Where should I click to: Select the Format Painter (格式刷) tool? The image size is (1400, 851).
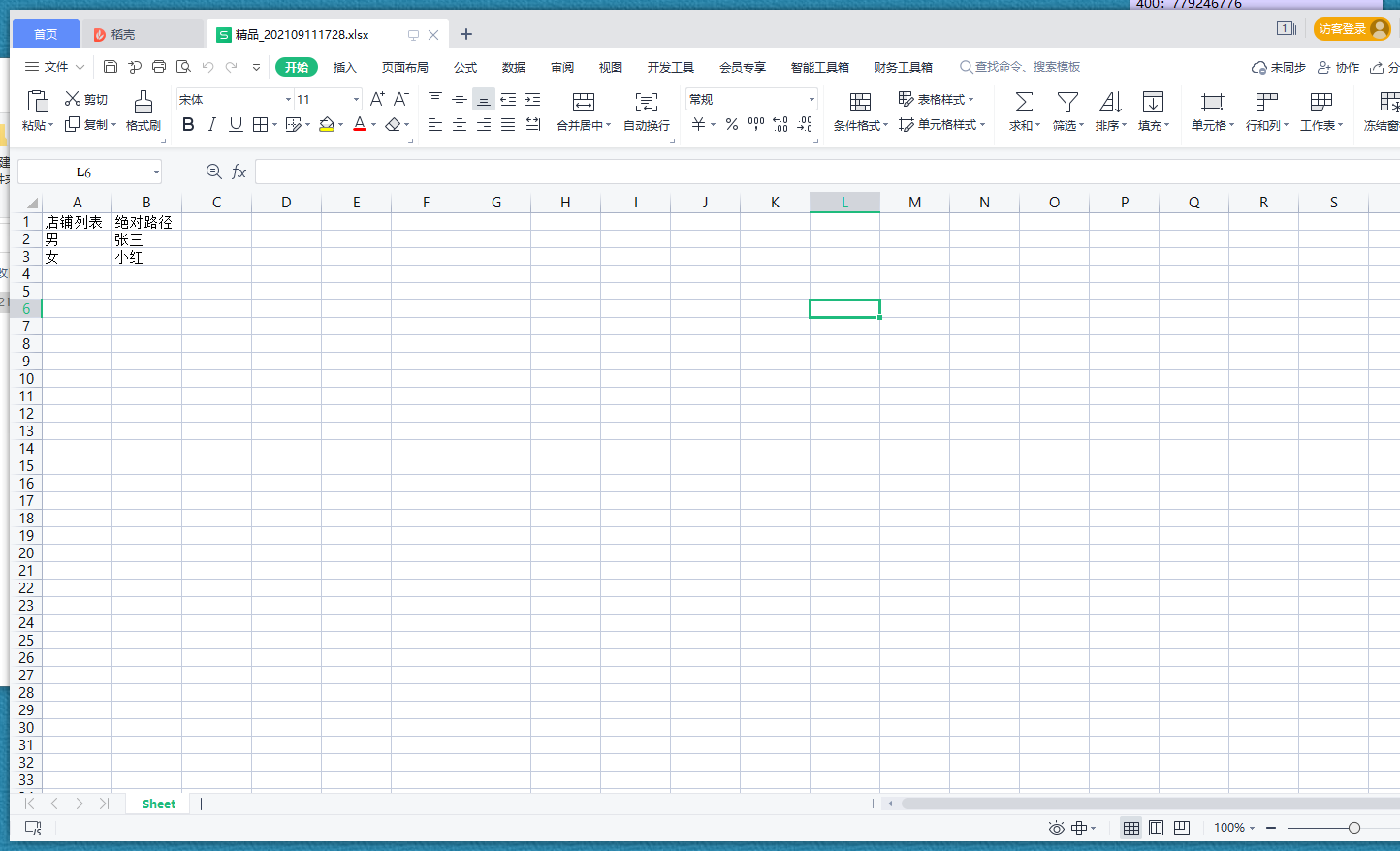click(x=143, y=110)
